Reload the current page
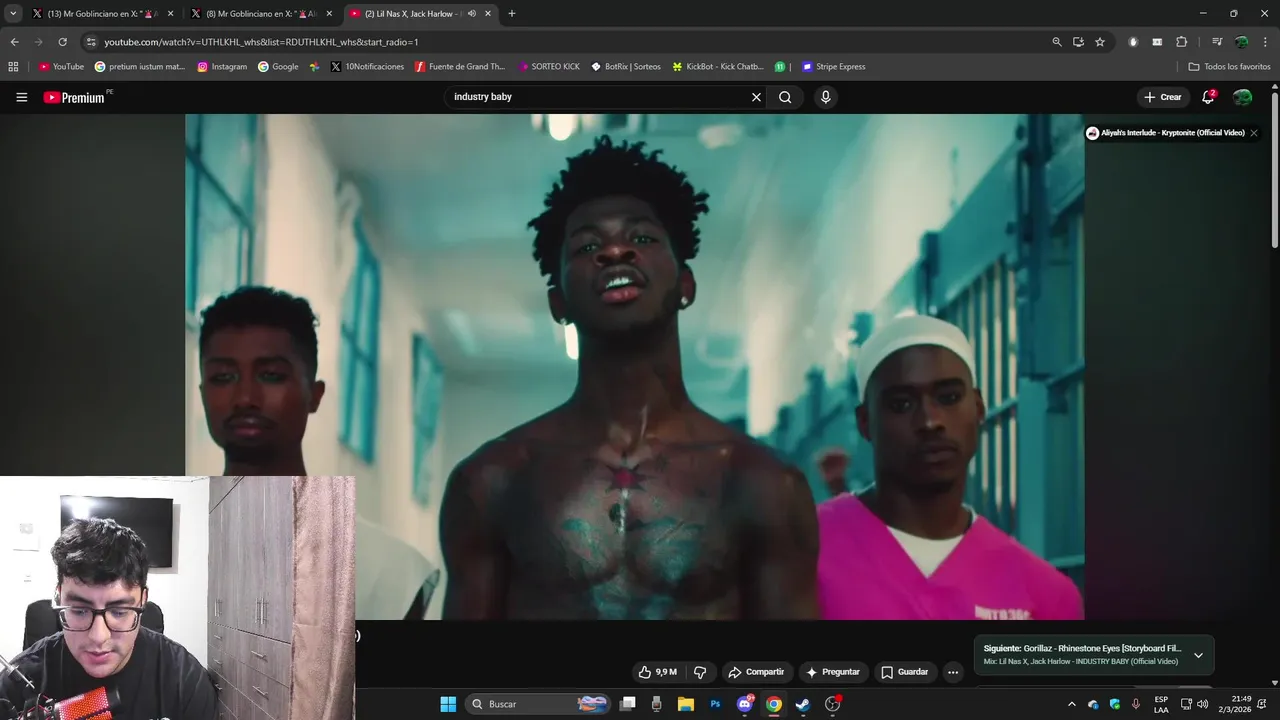This screenshot has width=1280, height=720. (x=62, y=42)
